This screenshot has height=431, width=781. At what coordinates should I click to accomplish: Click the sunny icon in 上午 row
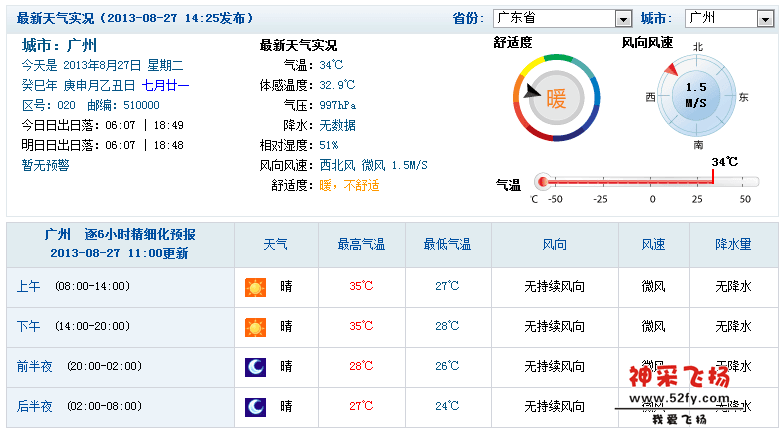pos(255,287)
